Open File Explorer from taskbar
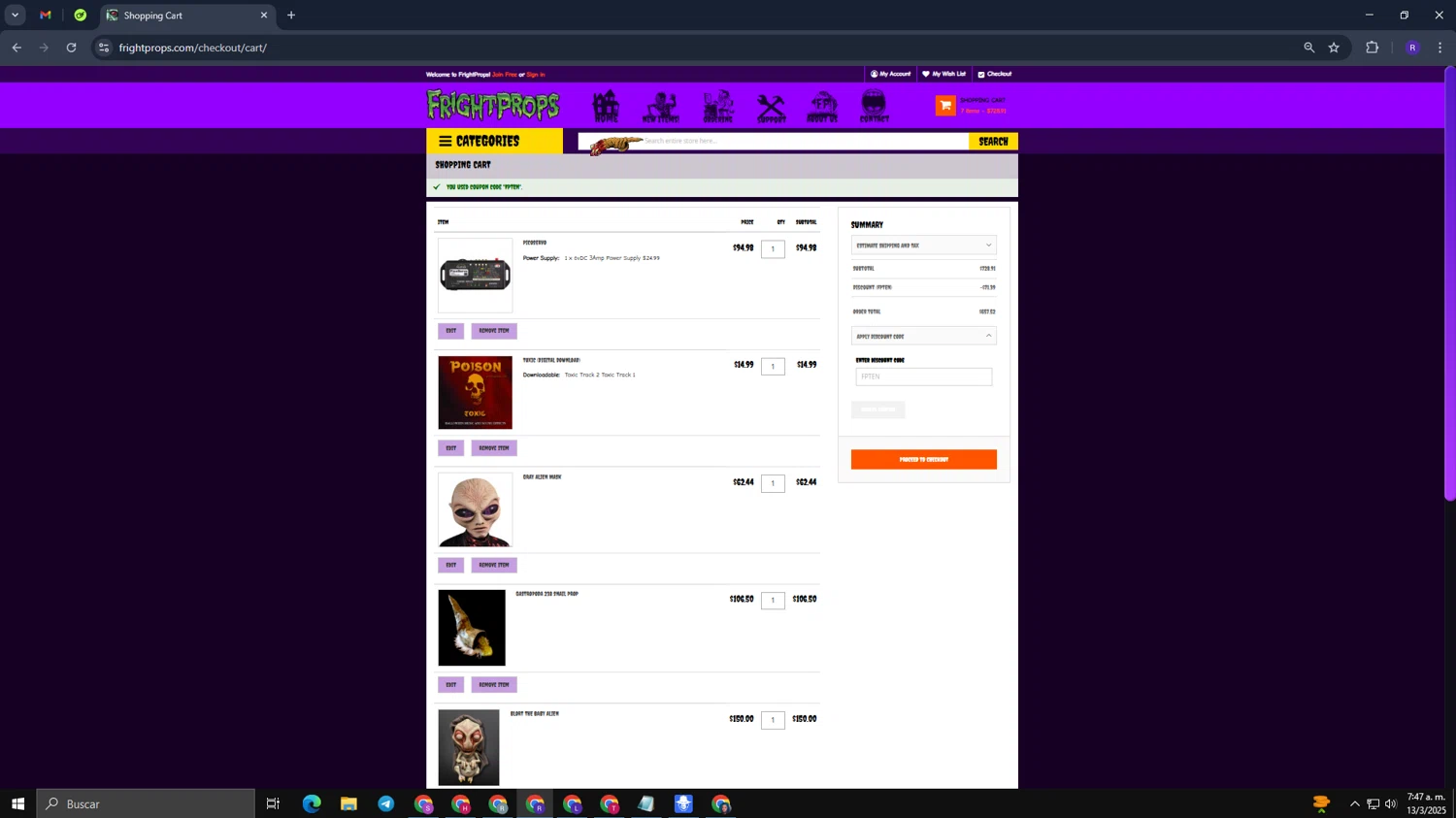The width and height of the screenshot is (1456, 818). (348, 803)
